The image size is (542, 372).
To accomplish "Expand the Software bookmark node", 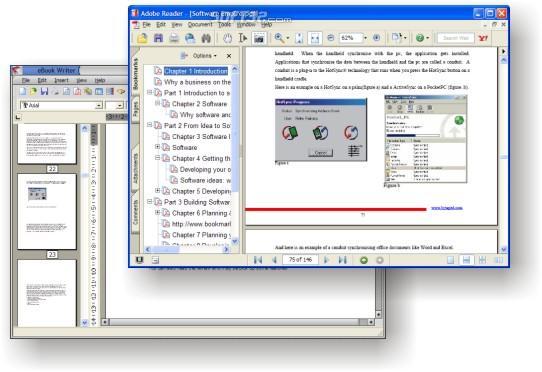I will [x=157, y=147].
